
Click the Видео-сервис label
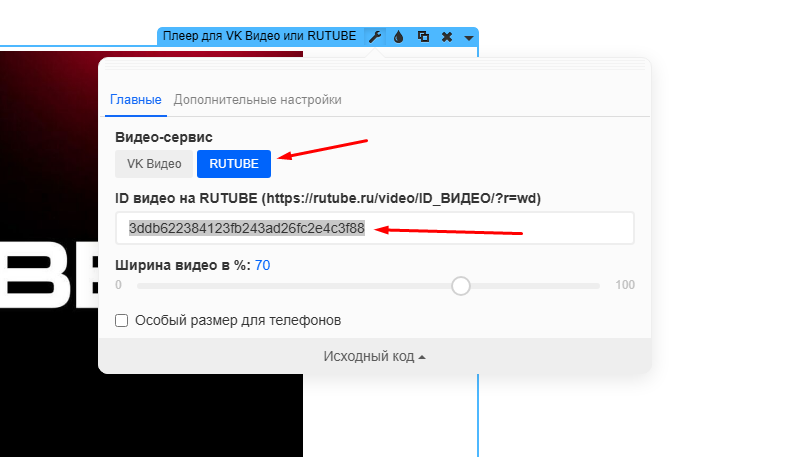pos(163,137)
